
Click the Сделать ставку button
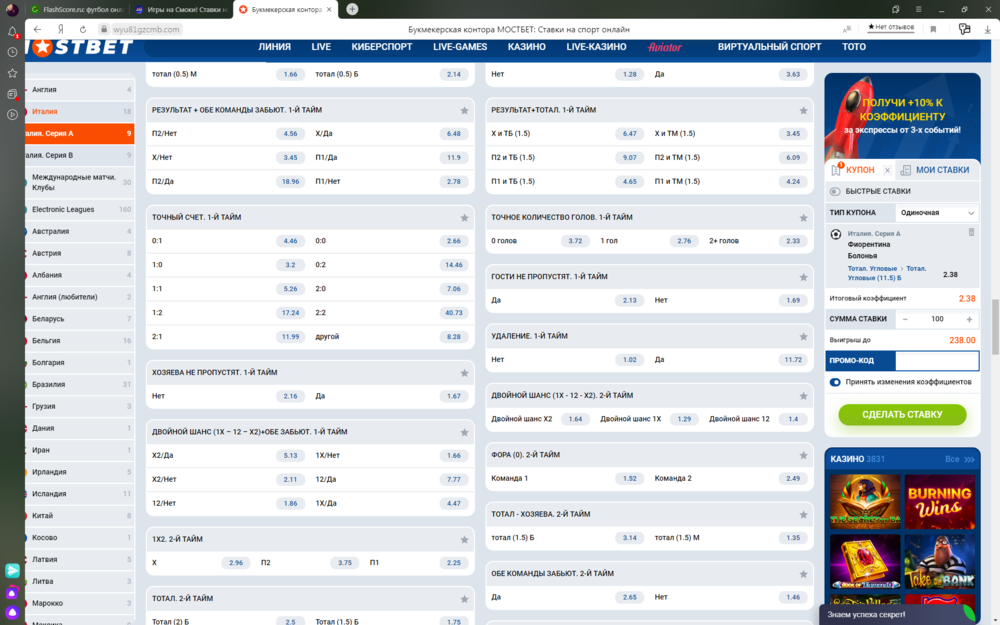[902, 415]
